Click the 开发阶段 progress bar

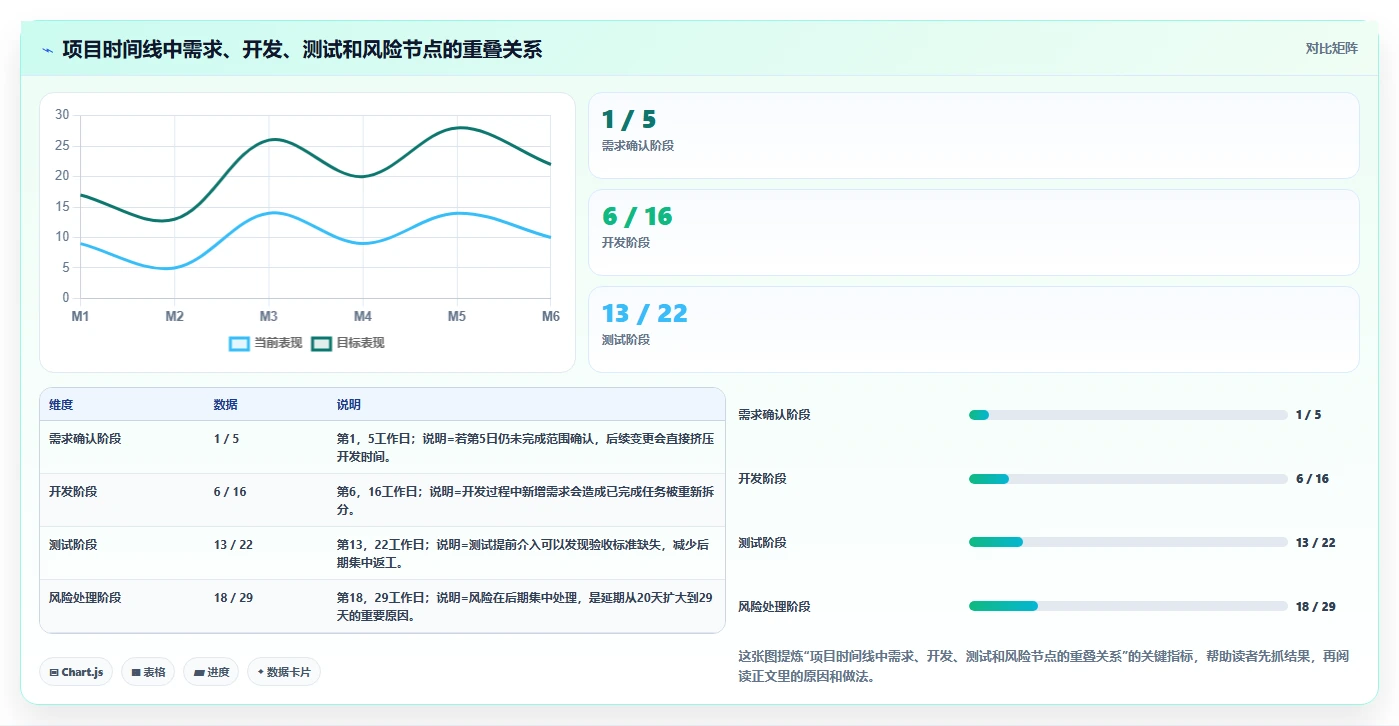click(1128, 479)
